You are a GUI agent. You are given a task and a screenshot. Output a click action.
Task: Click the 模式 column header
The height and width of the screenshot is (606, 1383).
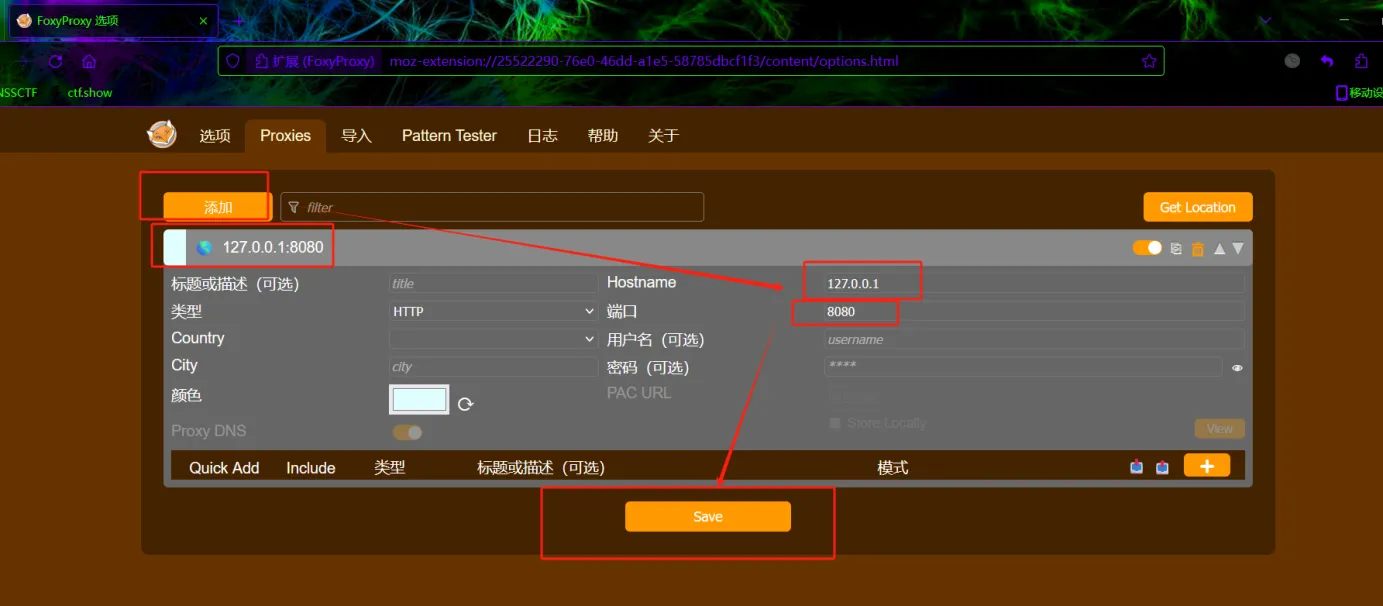[893, 468]
